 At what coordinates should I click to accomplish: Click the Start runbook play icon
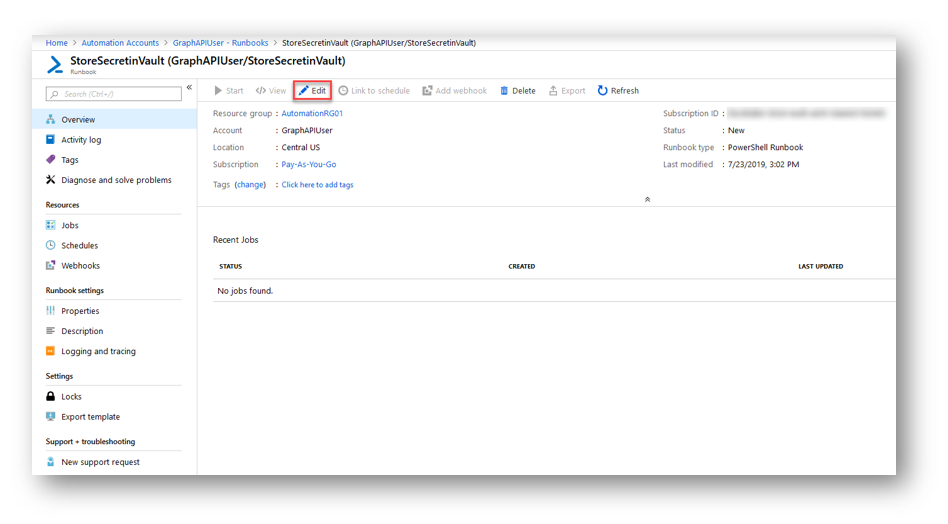tap(218, 91)
